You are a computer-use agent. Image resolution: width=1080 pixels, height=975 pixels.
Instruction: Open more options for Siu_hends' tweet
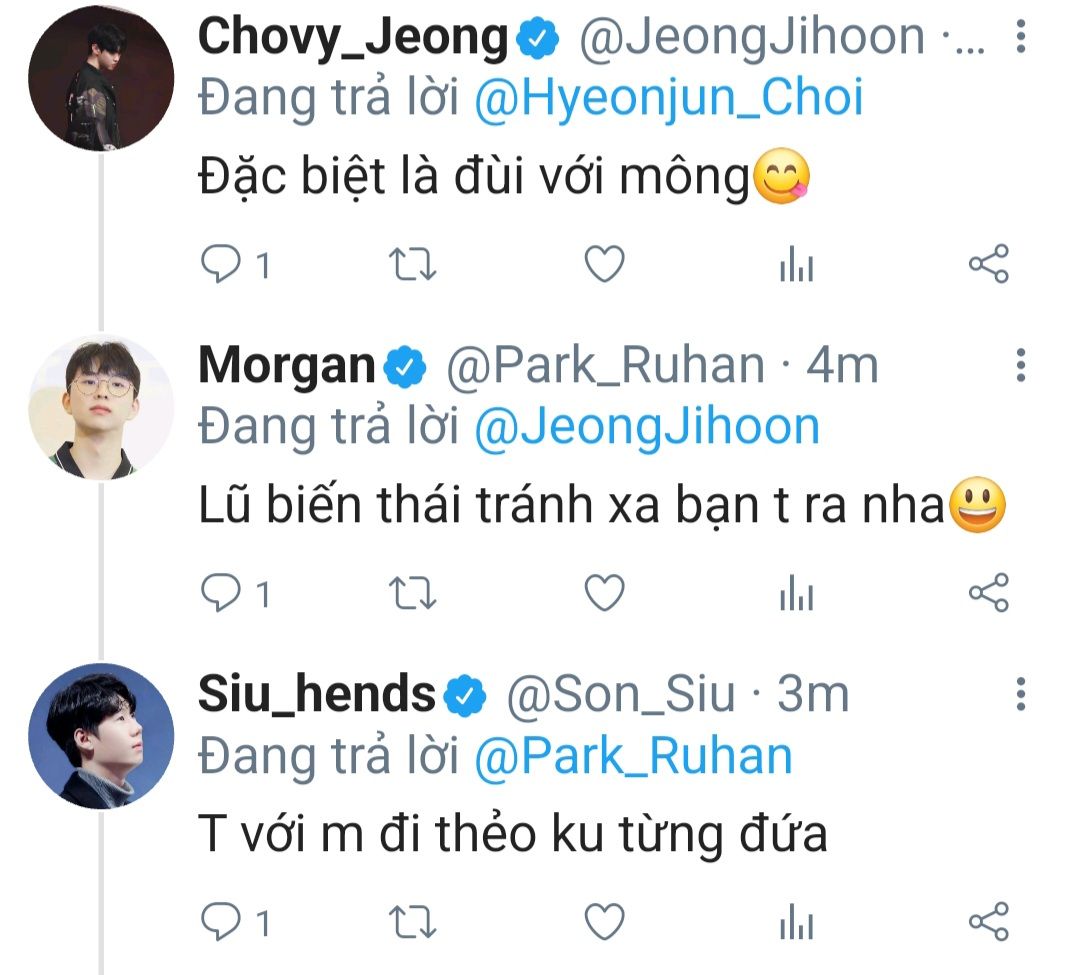[1020, 693]
